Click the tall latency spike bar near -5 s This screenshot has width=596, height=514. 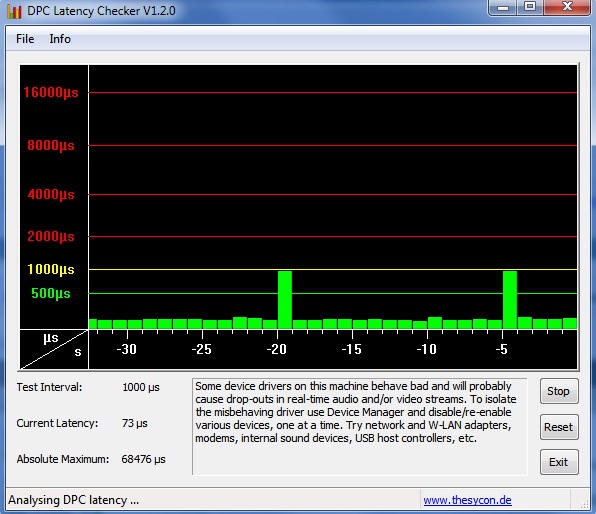(510, 300)
